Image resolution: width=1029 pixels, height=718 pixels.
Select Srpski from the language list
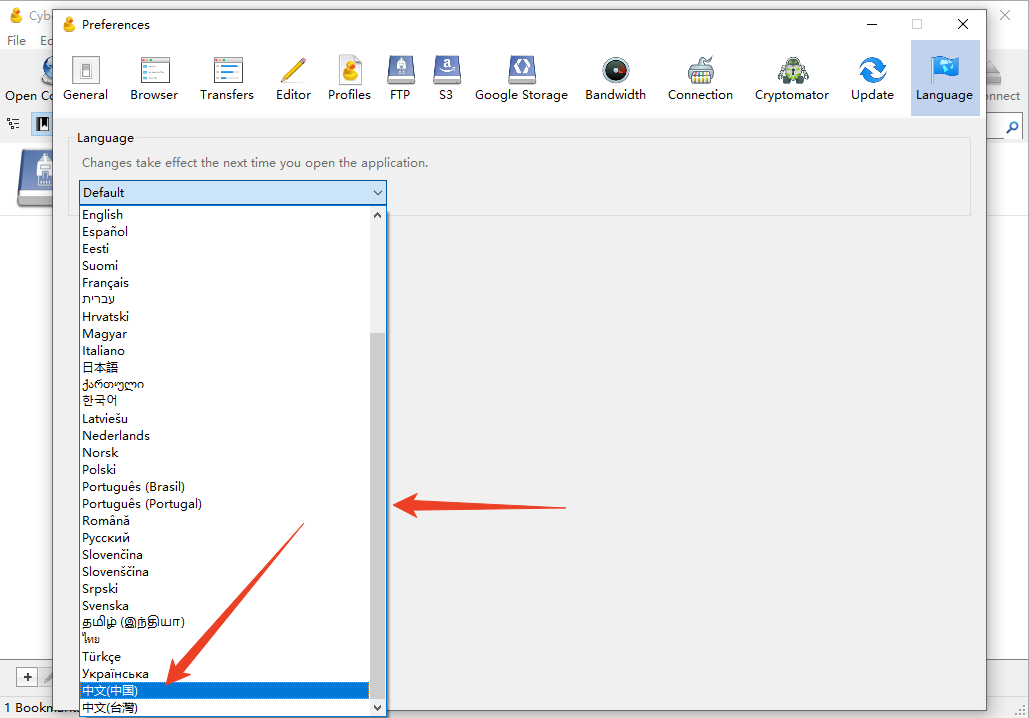point(224,589)
